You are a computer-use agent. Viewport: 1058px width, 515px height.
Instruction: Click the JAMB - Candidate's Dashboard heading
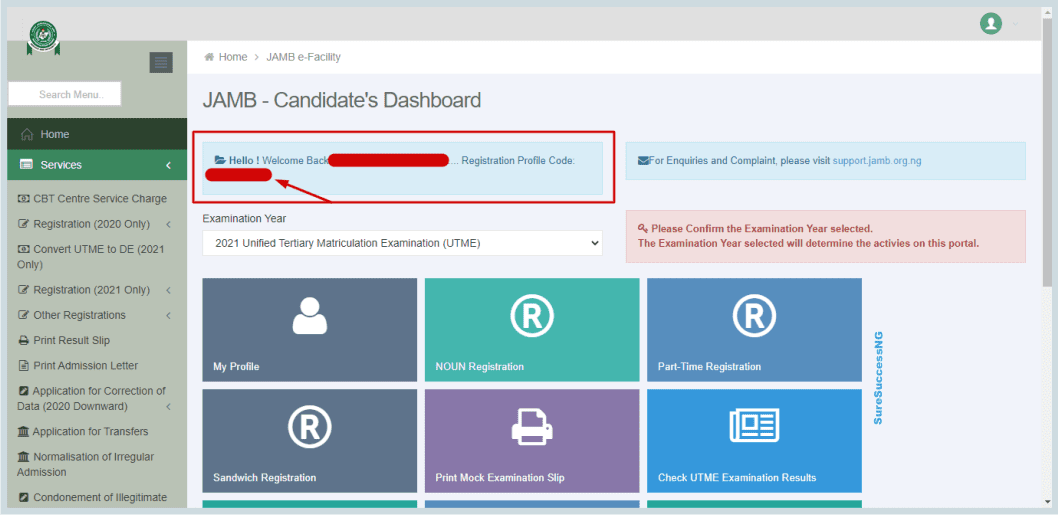pyautogui.click(x=341, y=100)
